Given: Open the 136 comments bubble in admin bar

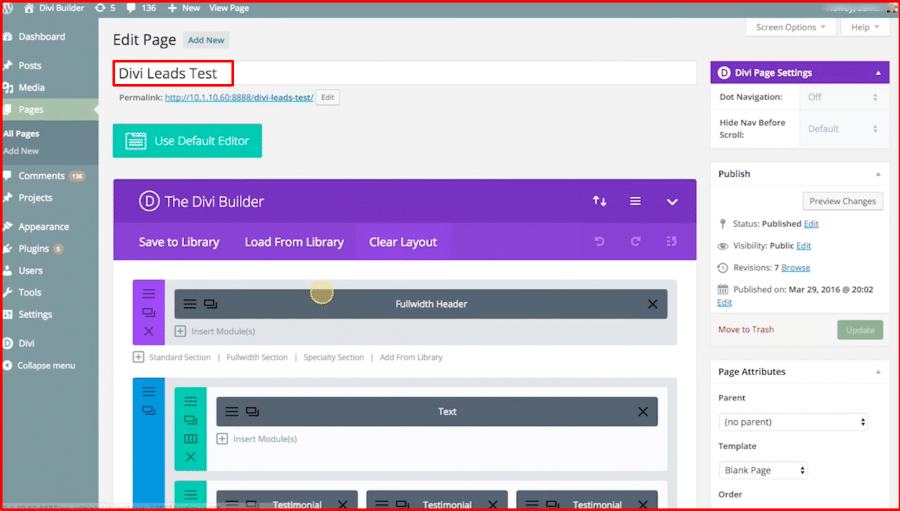Looking at the screenshot, I should (x=141, y=8).
